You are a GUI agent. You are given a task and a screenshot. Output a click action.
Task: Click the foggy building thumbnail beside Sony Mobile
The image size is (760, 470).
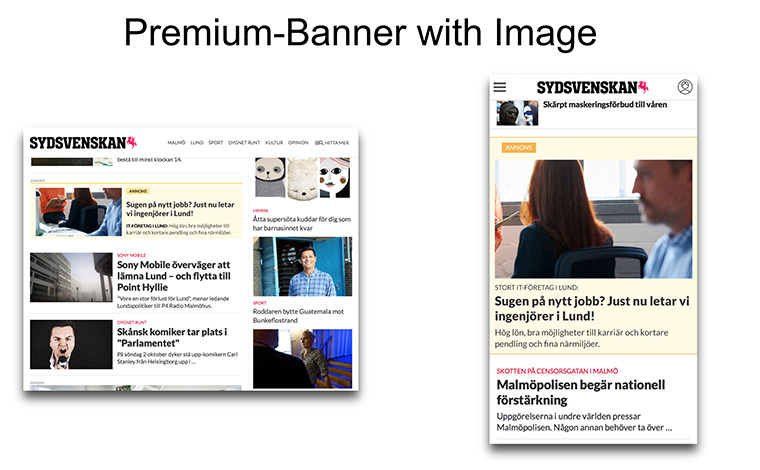71,277
